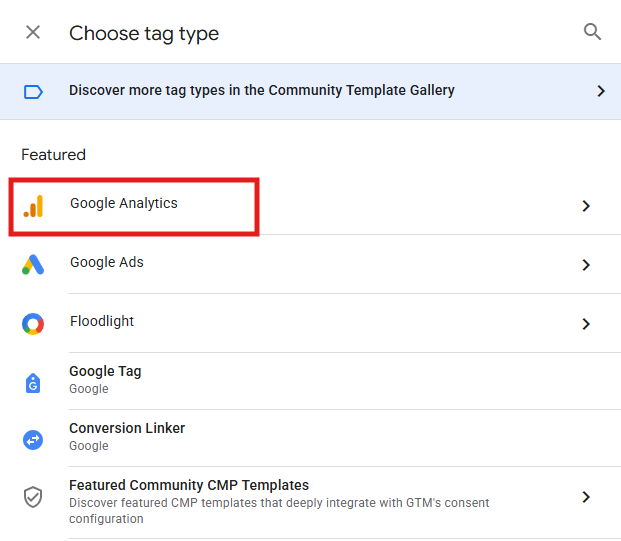Click the Community Template Gallery tag icon

[33, 92]
